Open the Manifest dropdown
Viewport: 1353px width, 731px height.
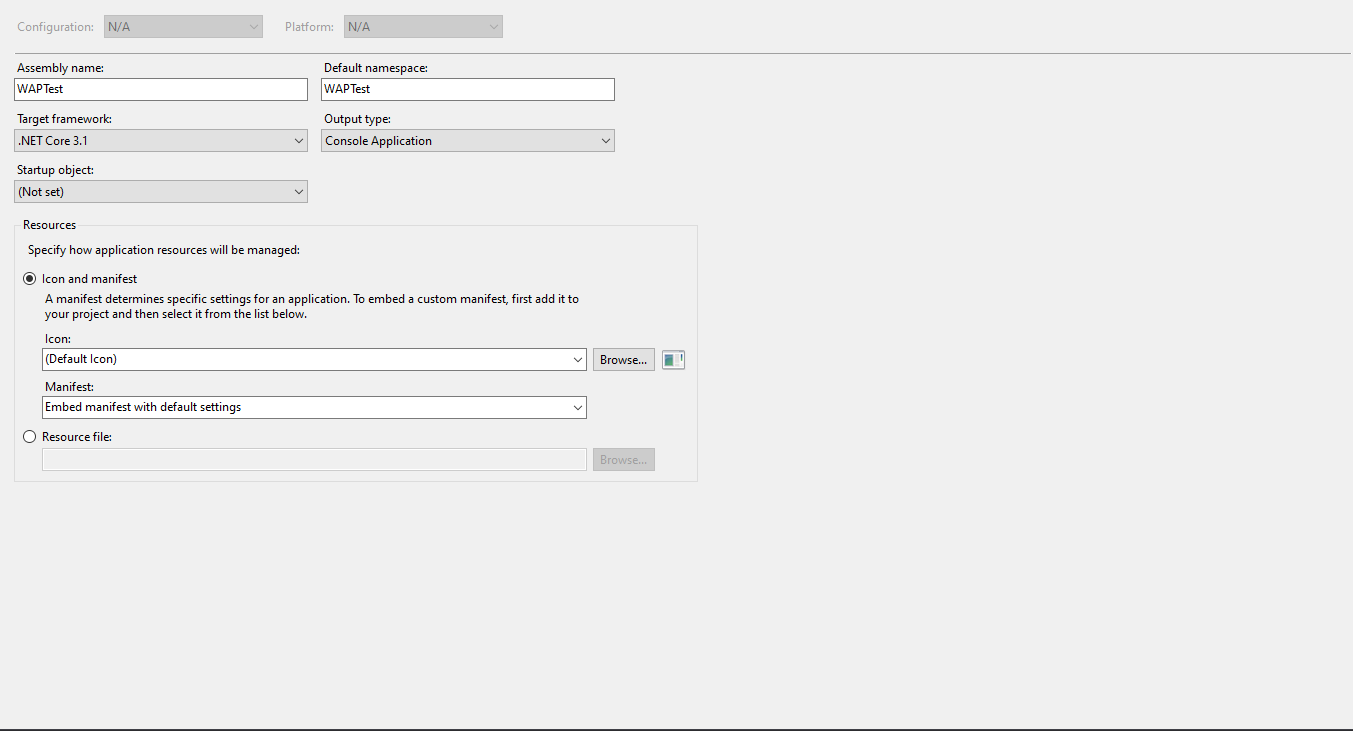pos(578,407)
